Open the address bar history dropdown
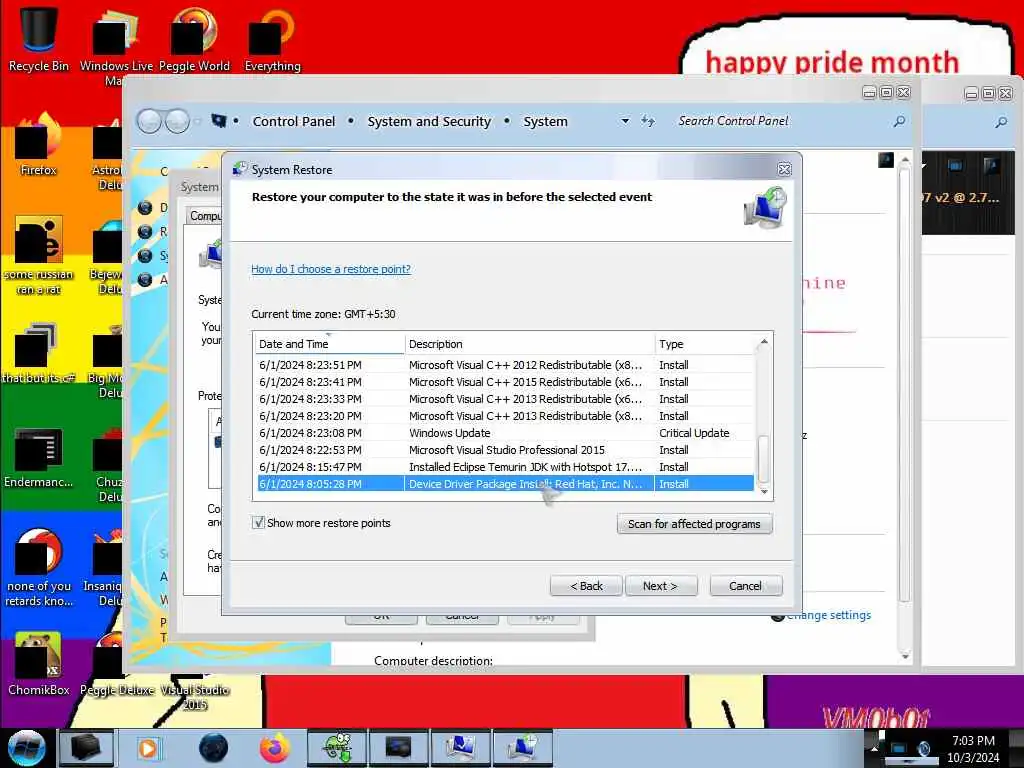The image size is (1024, 768). (625, 121)
